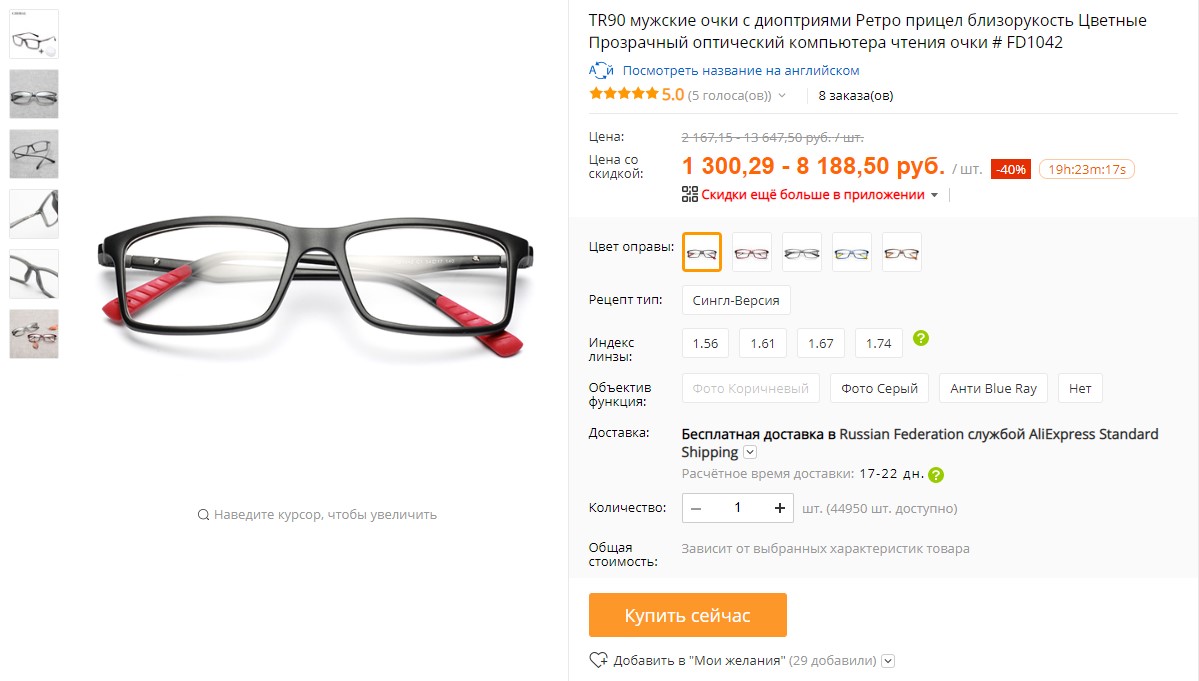Open the wishlist dropdown arrow
The height and width of the screenshot is (681, 1199).
(x=888, y=661)
